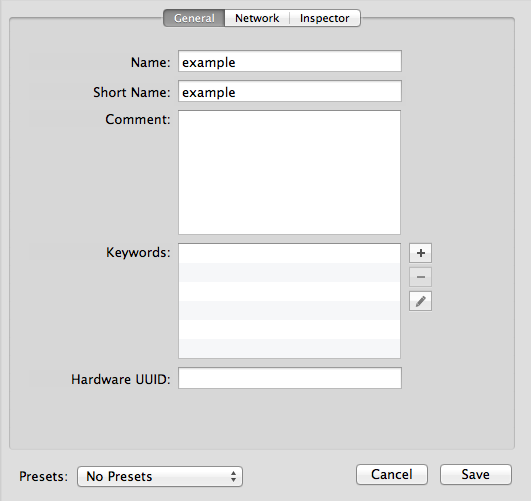Click the Short Name label
This screenshot has width=531, height=501.
click(x=132, y=92)
